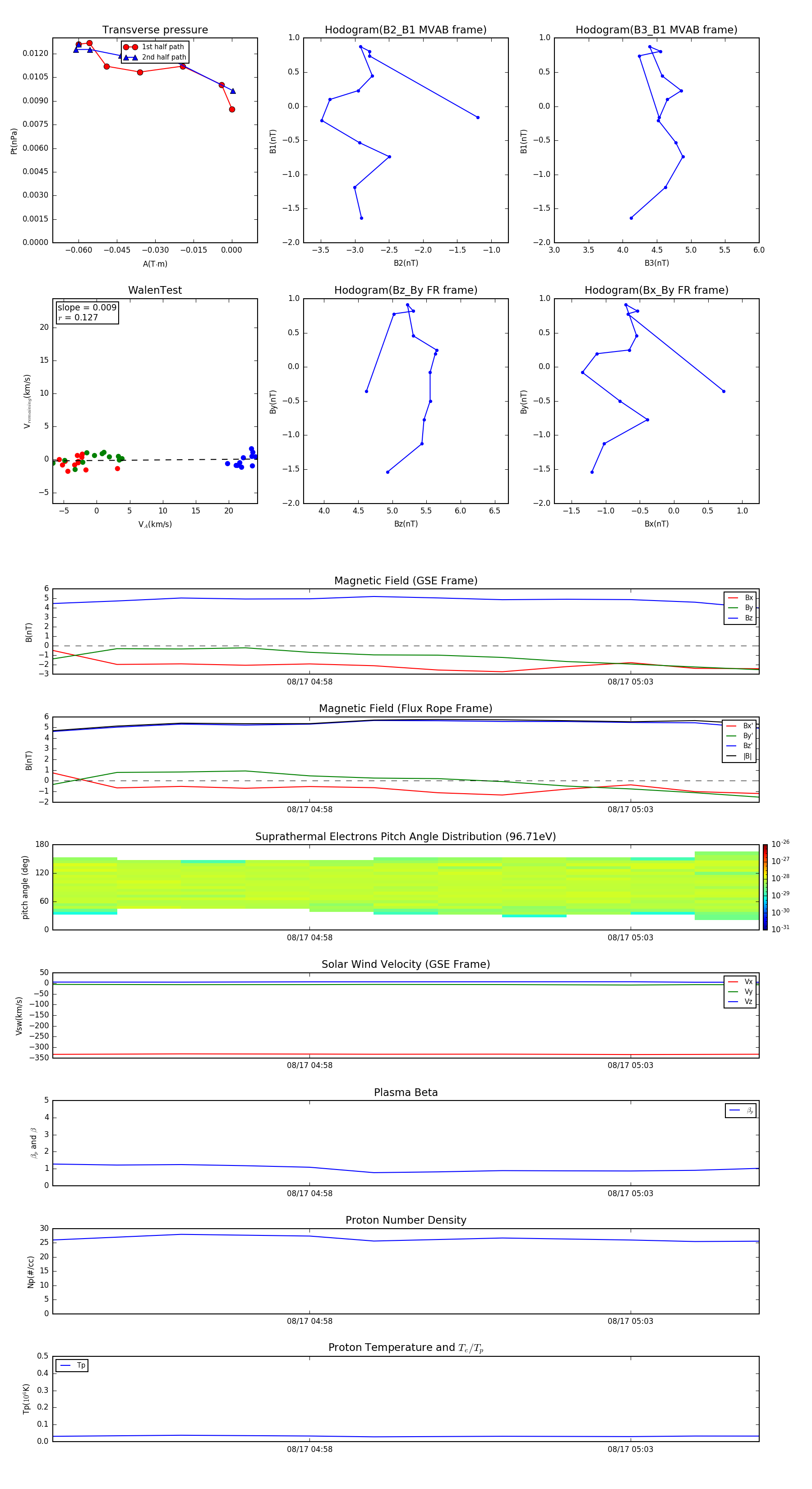Click the Vx legend entry in Solar Wind panel
Viewport: 812px width, 1489px height.
(740, 981)
